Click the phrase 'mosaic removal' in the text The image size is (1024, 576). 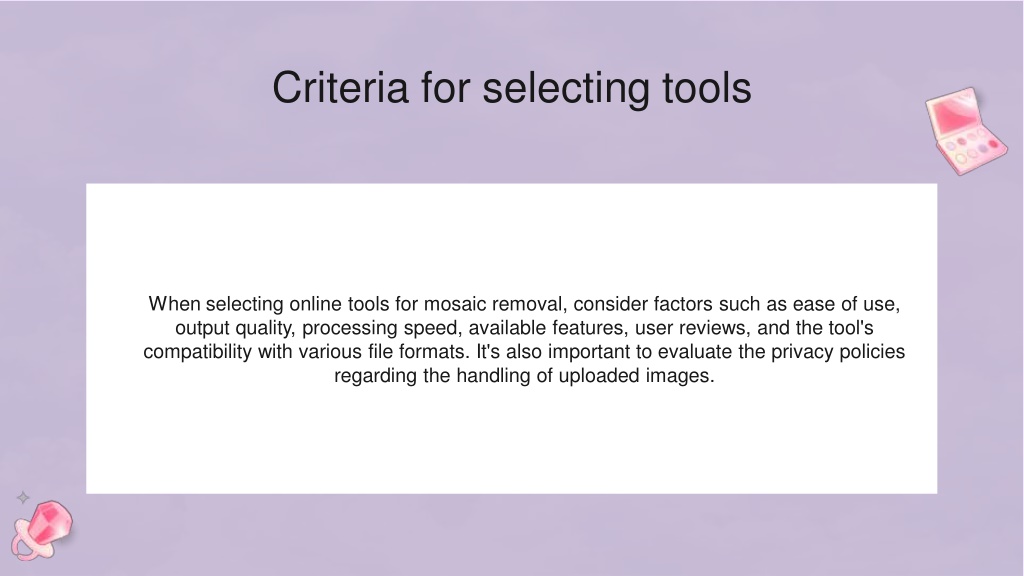click(x=493, y=304)
